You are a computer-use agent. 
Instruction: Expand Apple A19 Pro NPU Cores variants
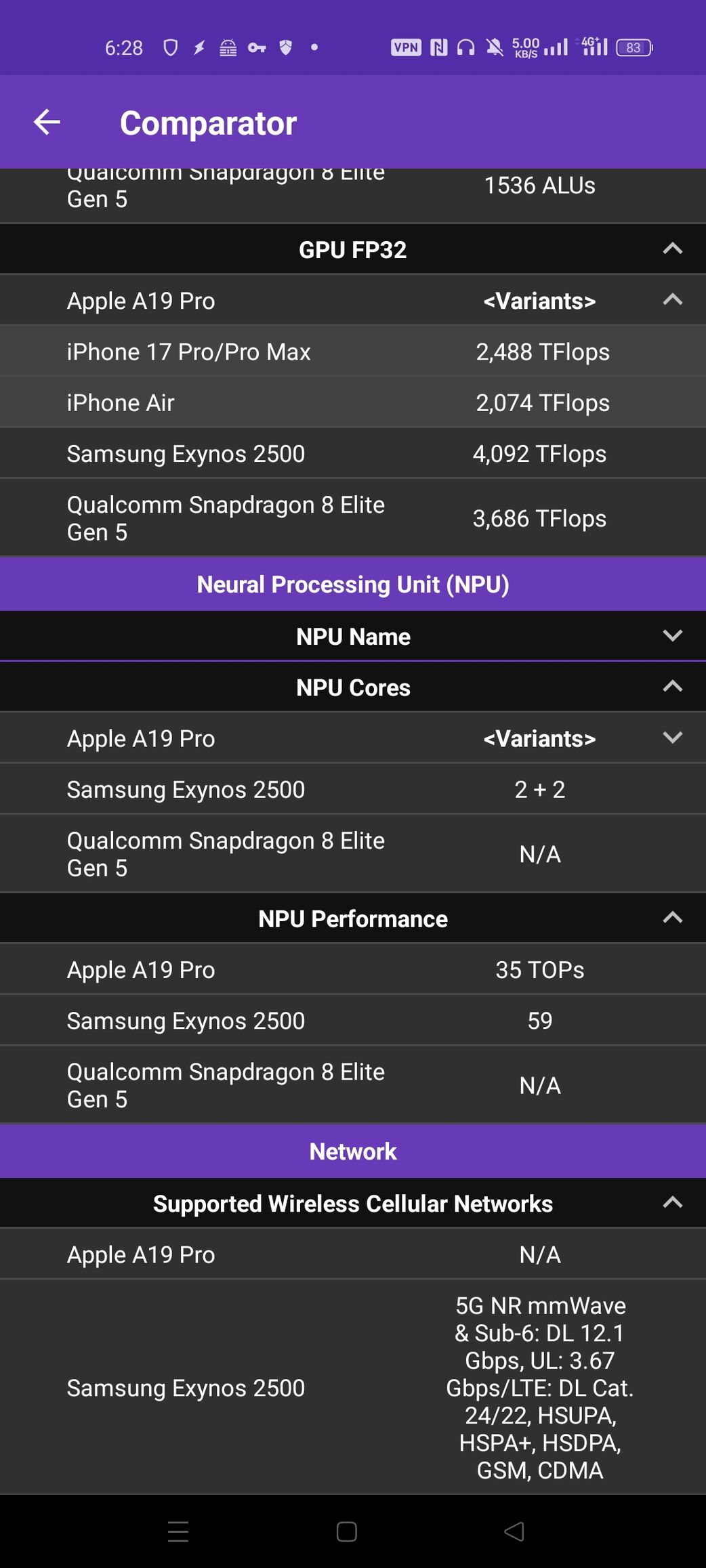671,738
